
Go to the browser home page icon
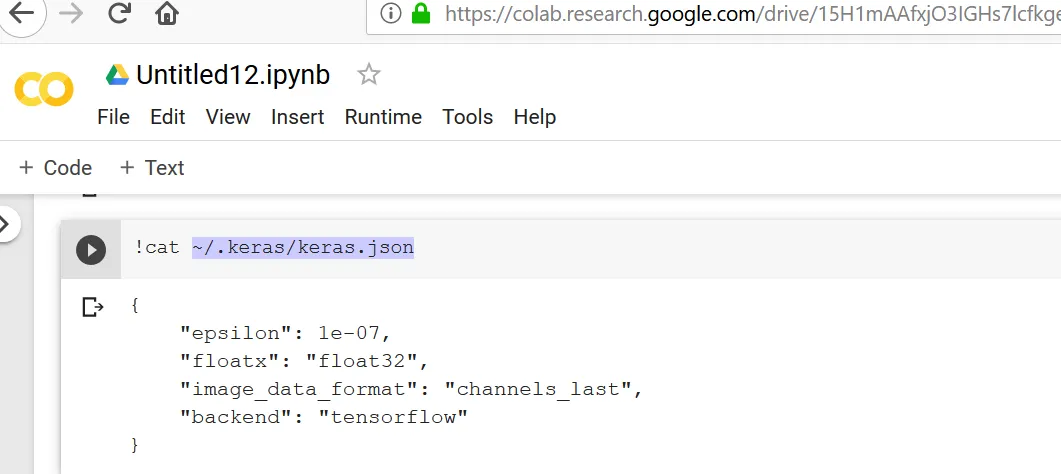(167, 13)
